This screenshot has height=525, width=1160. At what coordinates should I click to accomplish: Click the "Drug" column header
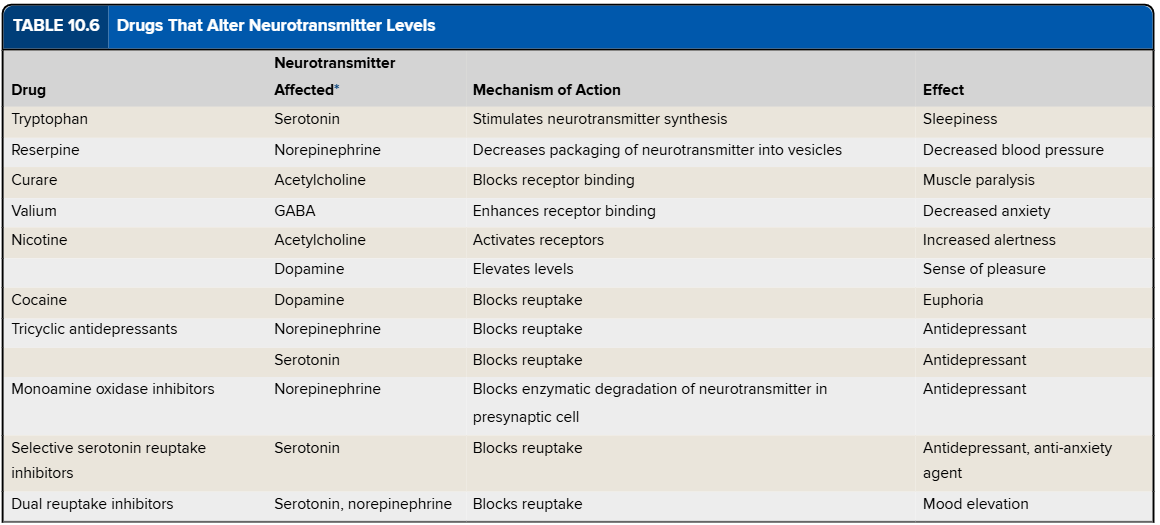28,90
